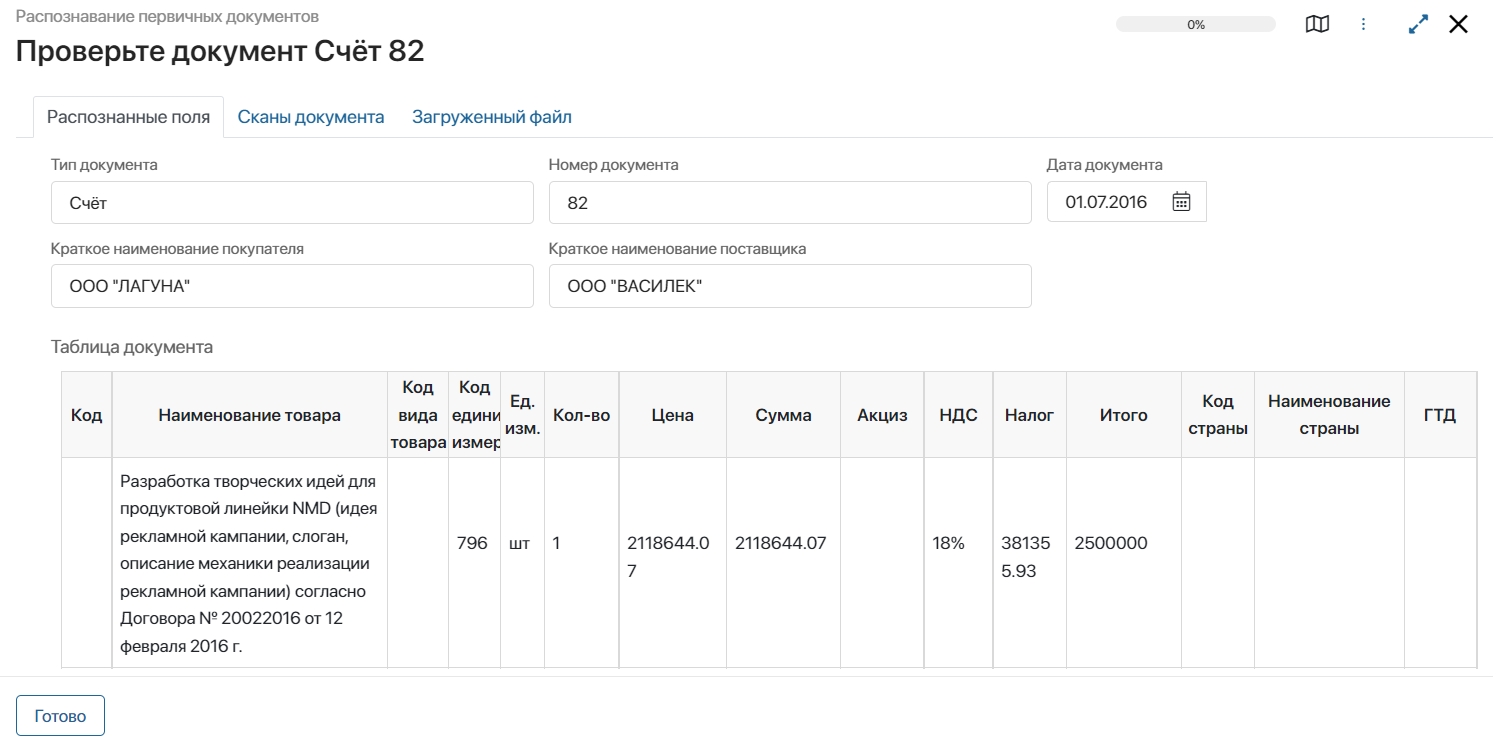Click the Налог column header

(x=1030, y=415)
